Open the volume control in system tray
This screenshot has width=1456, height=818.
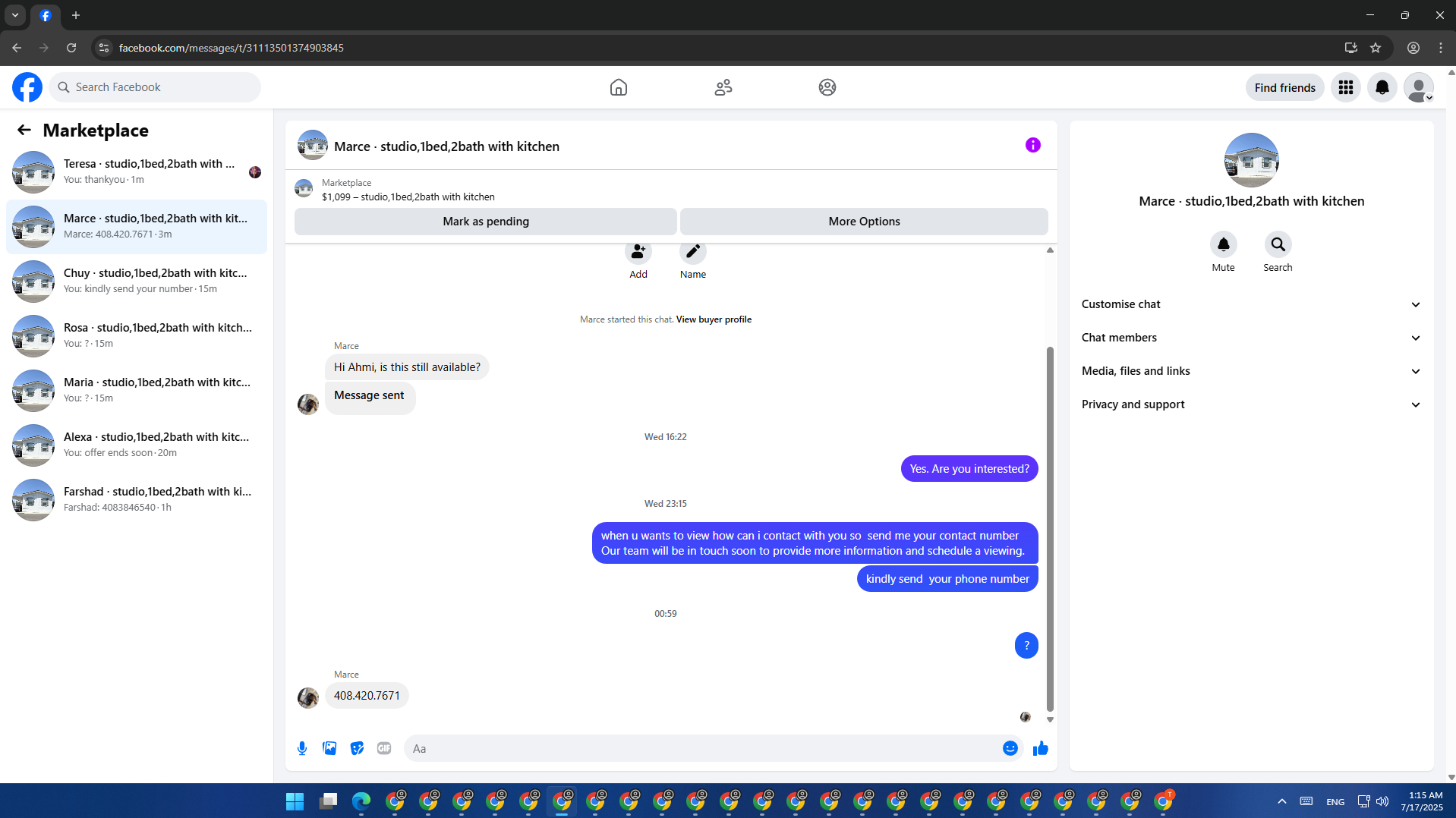pyautogui.click(x=1382, y=801)
